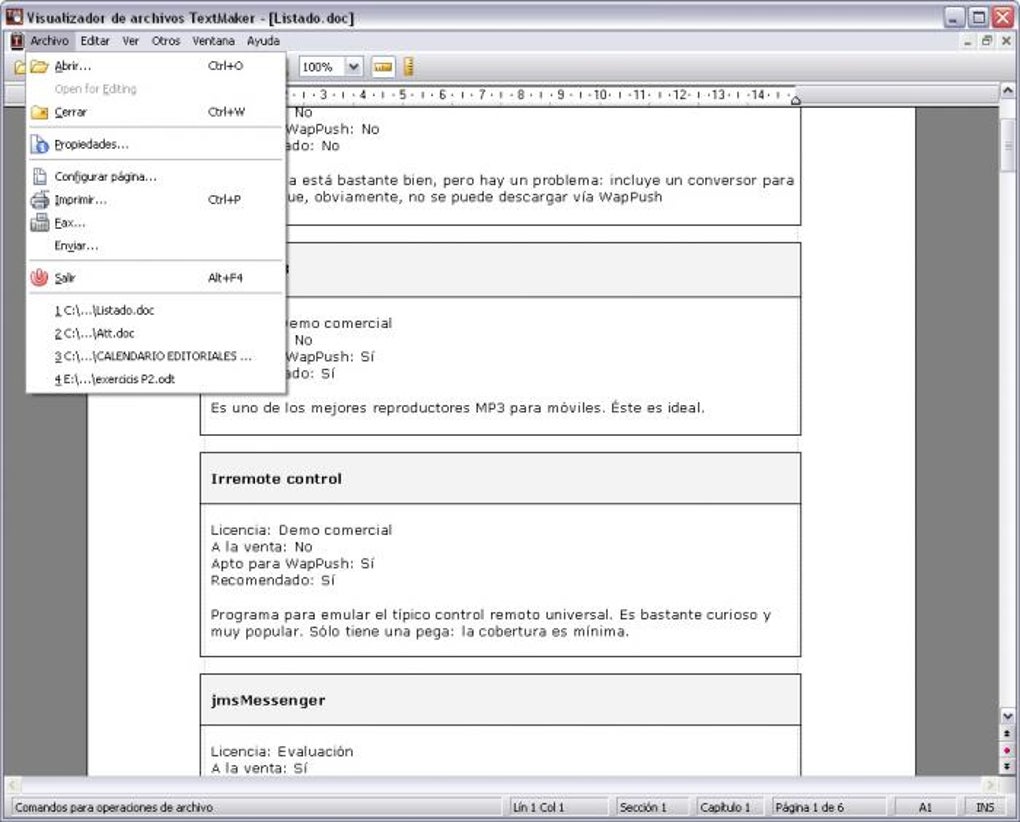The image size is (1020, 822).
Task: Open recent file 1 Listado.doc
Action: tap(155, 310)
